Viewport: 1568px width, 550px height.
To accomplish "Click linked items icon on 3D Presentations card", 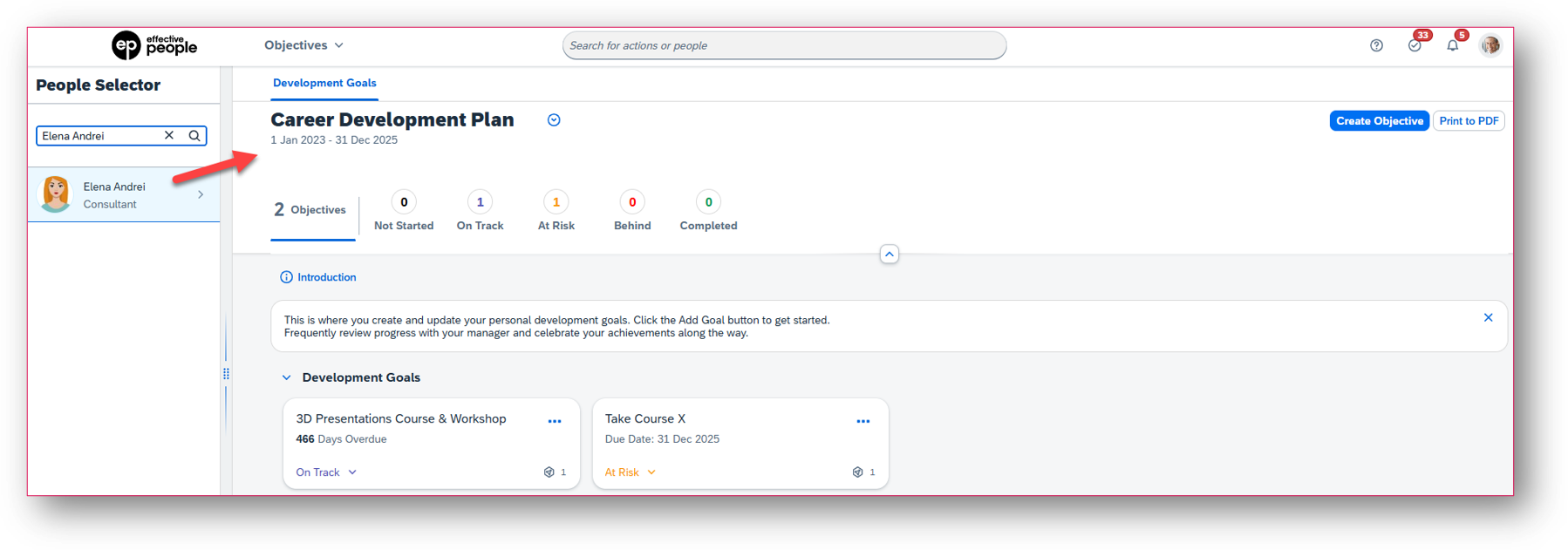I will click(549, 472).
